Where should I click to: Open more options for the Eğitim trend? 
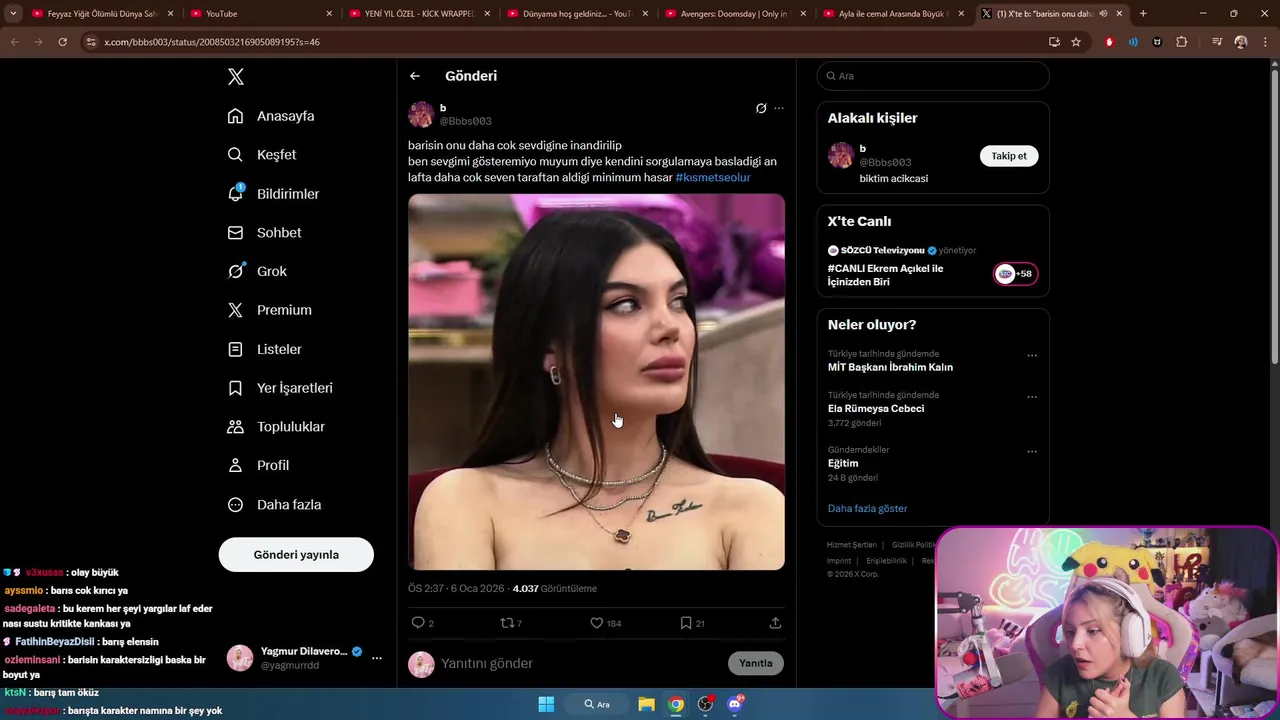(x=1032, y=452)
